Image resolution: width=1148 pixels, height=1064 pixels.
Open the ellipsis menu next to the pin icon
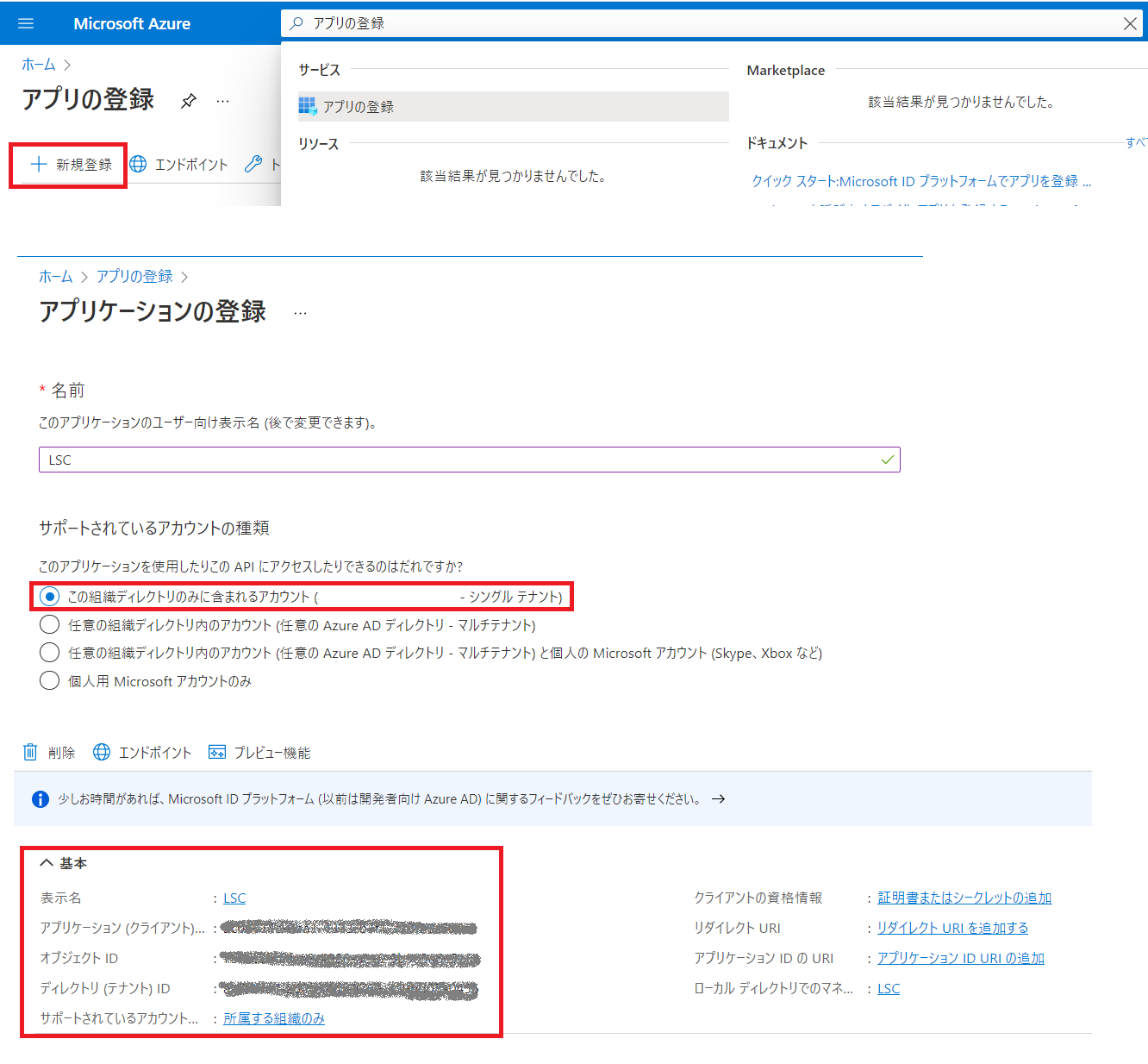[x=223, y=101]
